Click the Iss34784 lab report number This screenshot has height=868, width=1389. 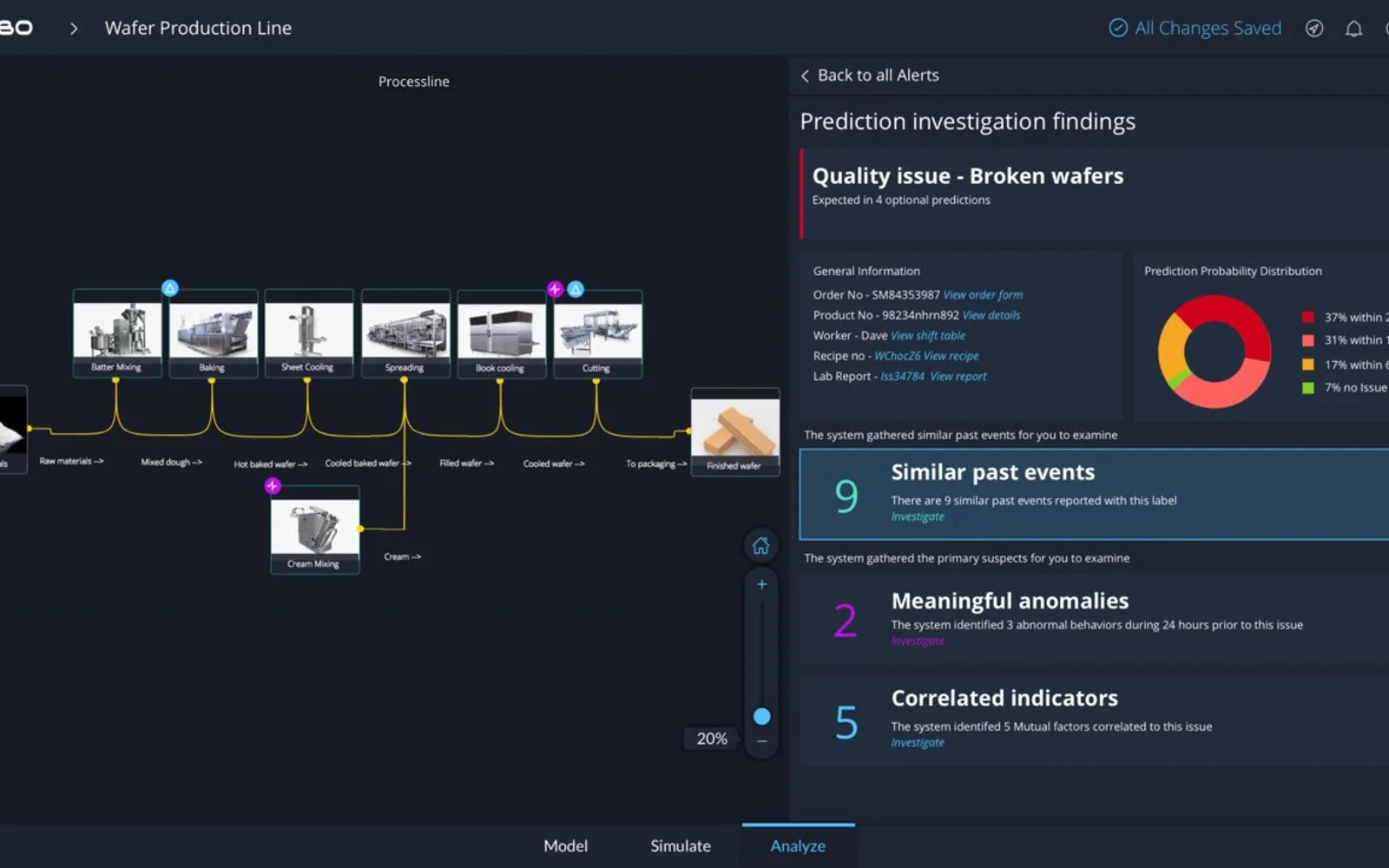click(903, 377)
